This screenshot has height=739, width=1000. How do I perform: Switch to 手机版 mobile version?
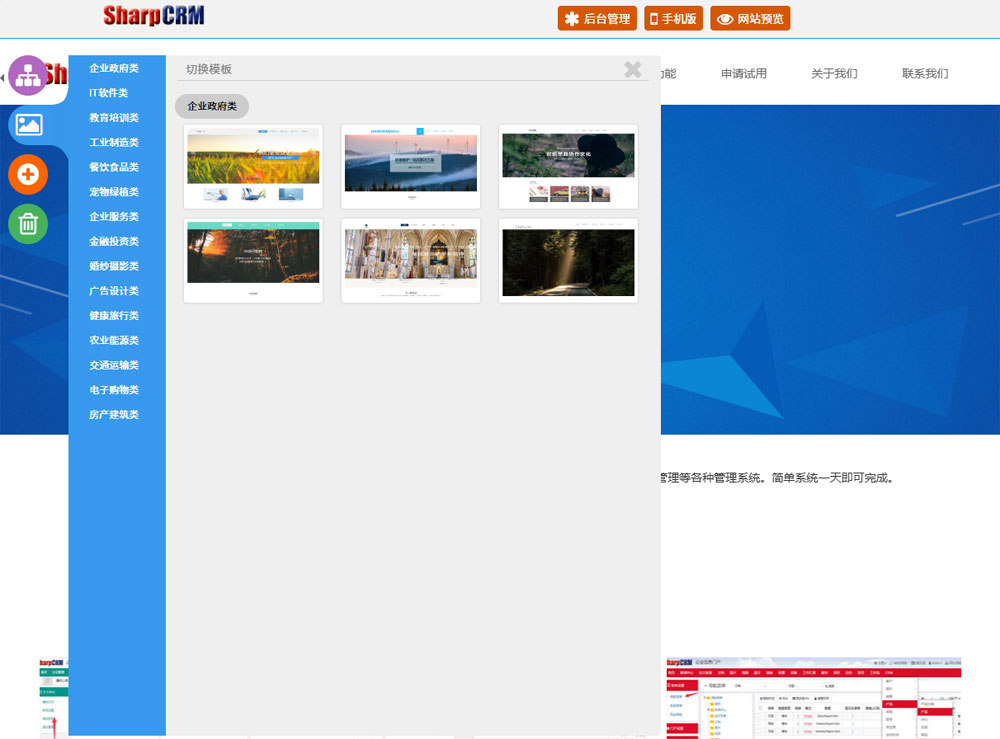672,18
